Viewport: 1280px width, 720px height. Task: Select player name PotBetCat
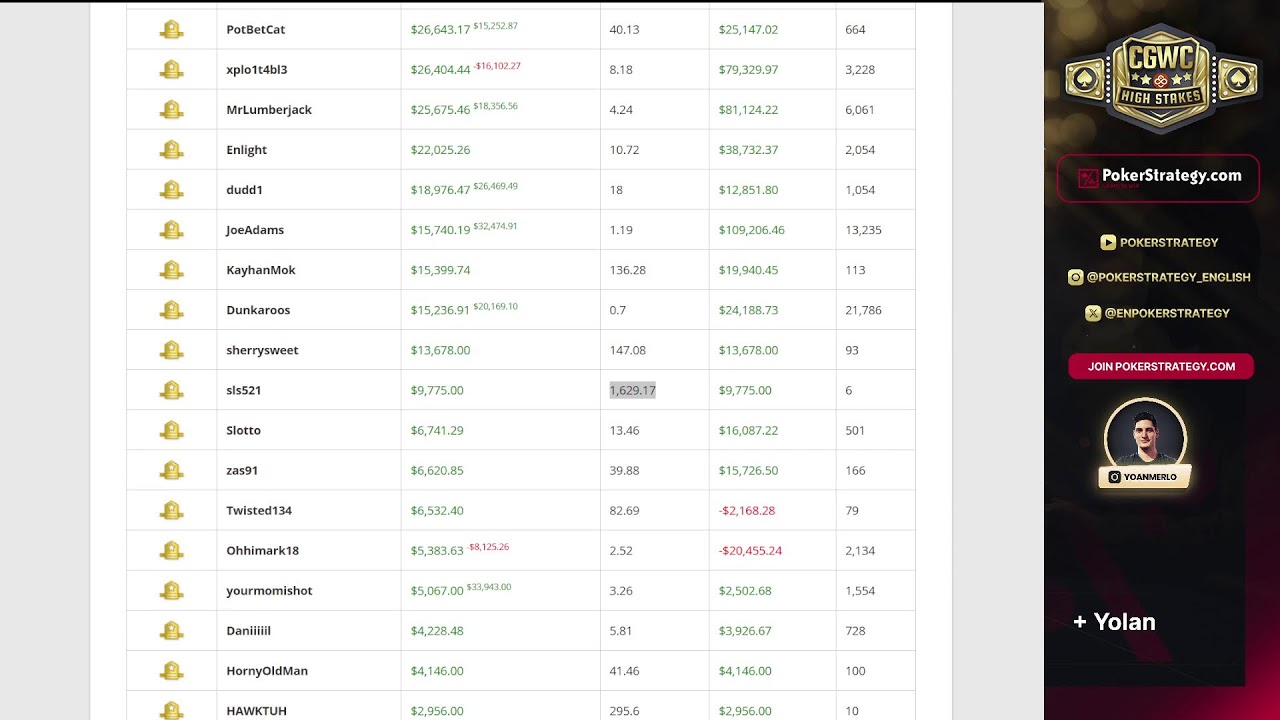[x=256, y=29]
